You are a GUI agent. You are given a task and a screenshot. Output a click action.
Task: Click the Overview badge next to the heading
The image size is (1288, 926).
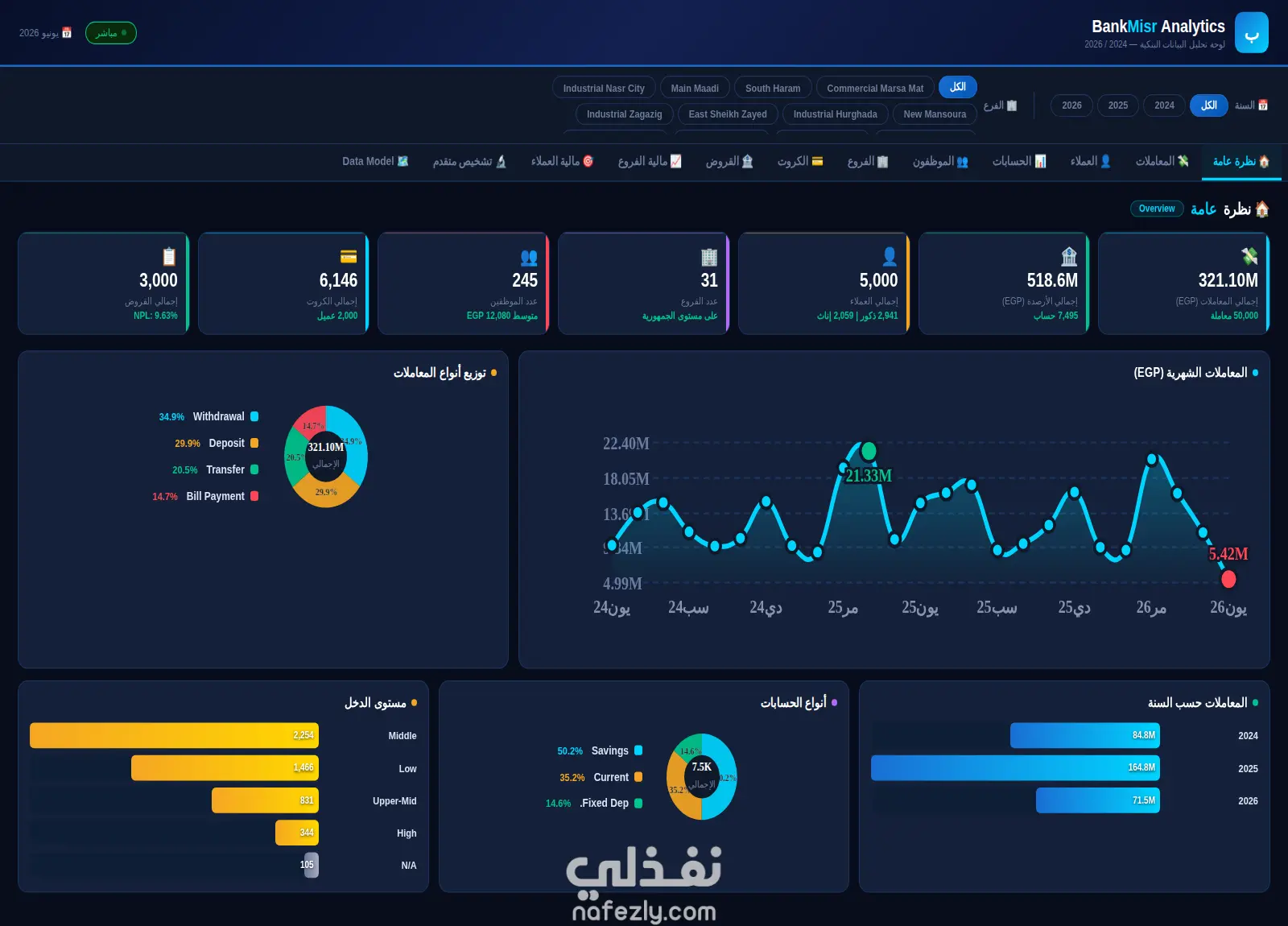click(1157, 209)
